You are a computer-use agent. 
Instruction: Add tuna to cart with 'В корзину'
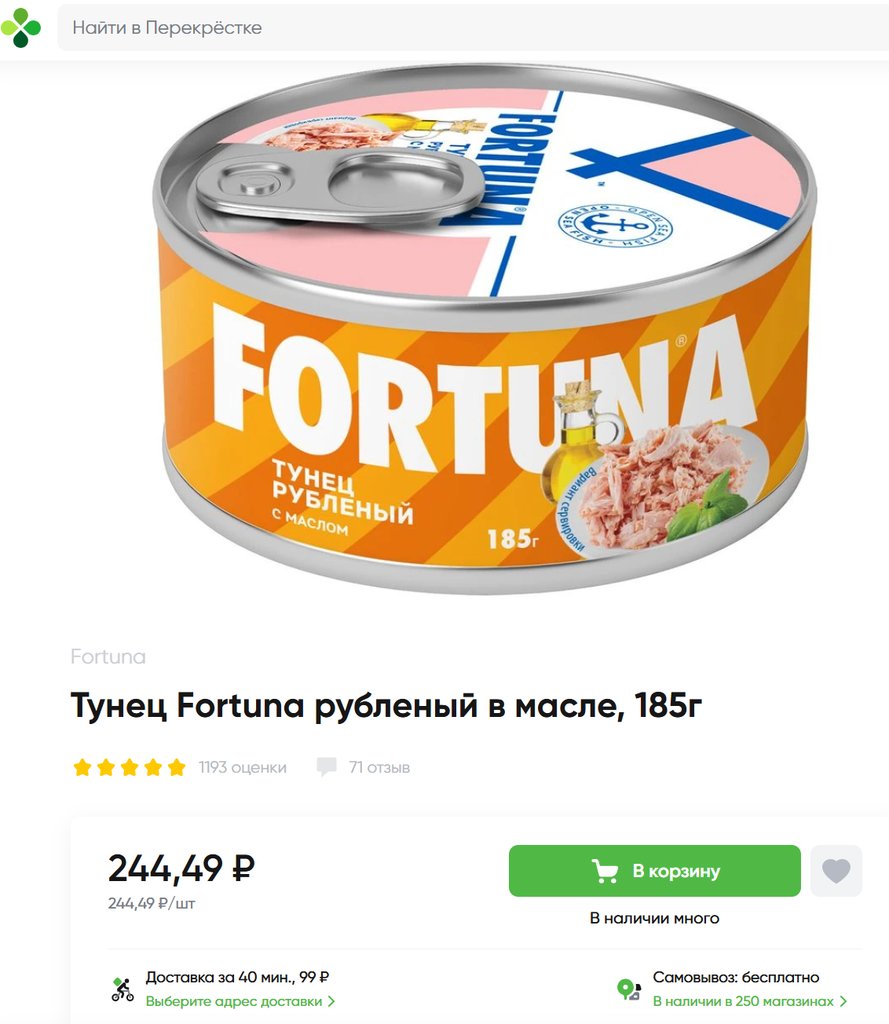pos(655,871)
